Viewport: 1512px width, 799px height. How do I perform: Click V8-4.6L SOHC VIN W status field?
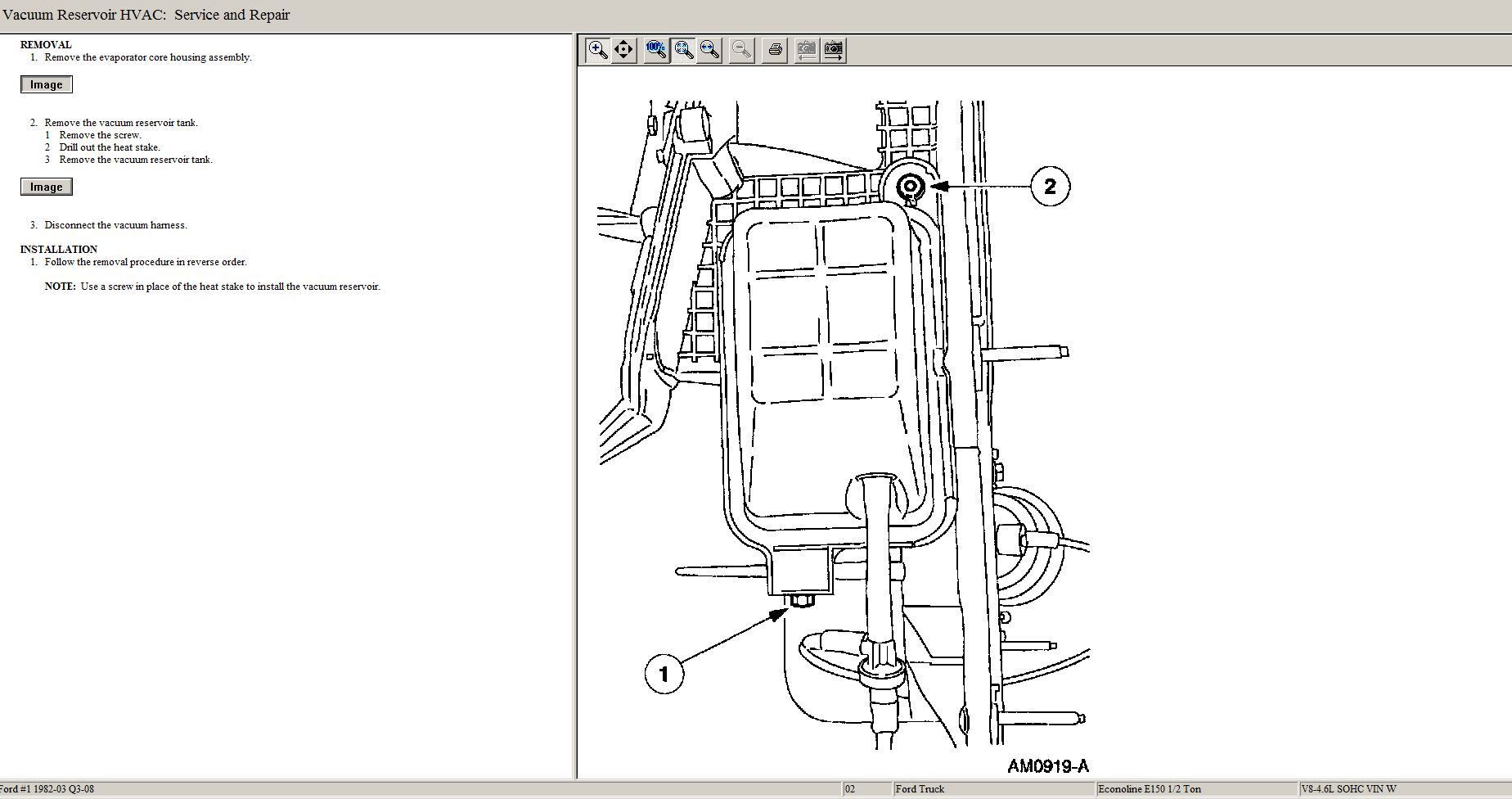pyautogui.click(x=1348, y=789)
